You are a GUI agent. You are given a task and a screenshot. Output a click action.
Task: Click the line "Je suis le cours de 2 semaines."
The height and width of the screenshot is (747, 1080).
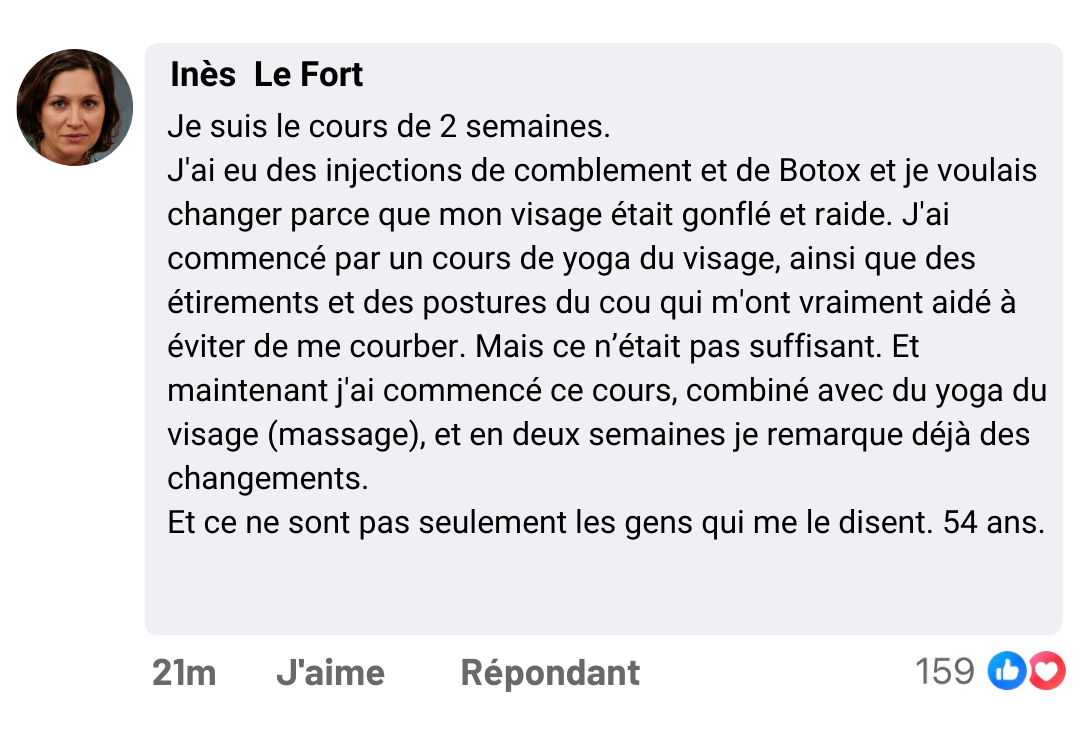[x=388, y=128]
